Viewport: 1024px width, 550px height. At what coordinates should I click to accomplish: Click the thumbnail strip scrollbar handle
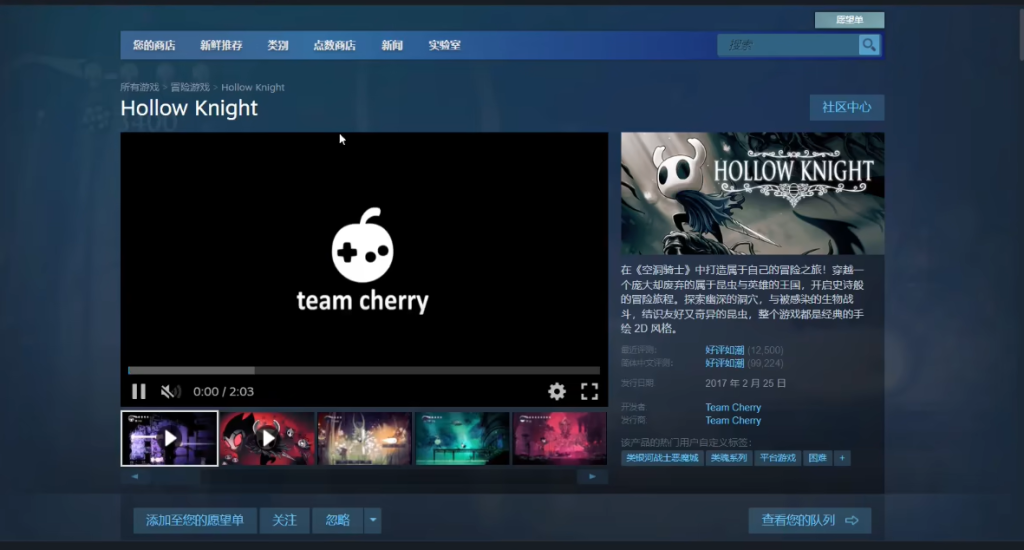tap(175, 476)
